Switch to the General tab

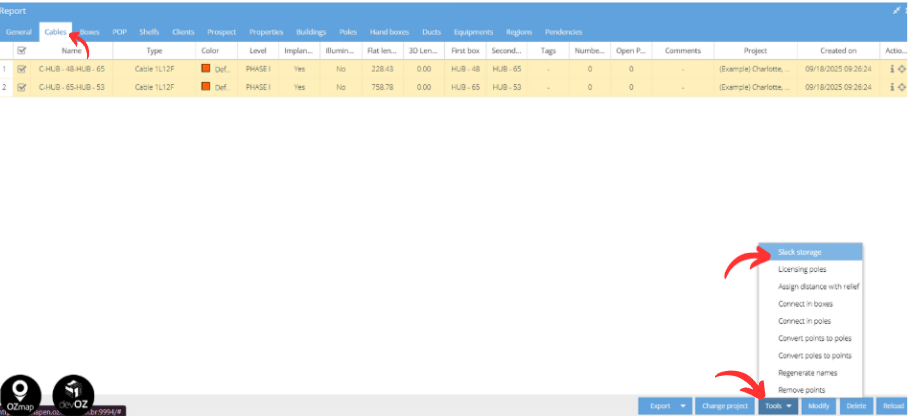pyautogui.click(x=19, y=32)
